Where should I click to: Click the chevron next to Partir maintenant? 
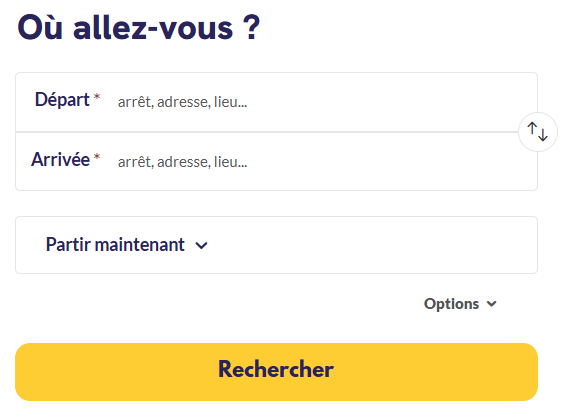(201, 246)
